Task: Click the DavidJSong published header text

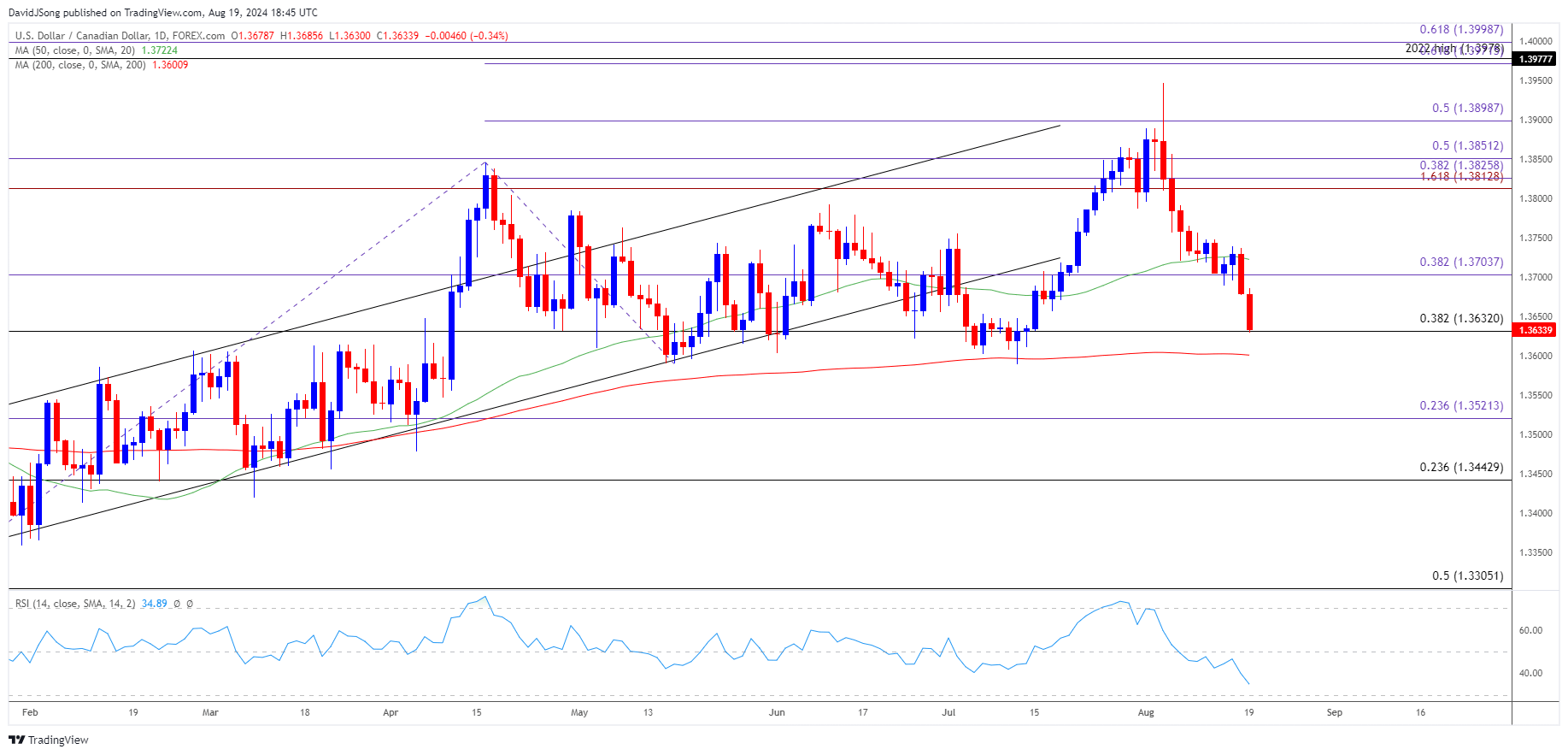Action: (163, 12)
